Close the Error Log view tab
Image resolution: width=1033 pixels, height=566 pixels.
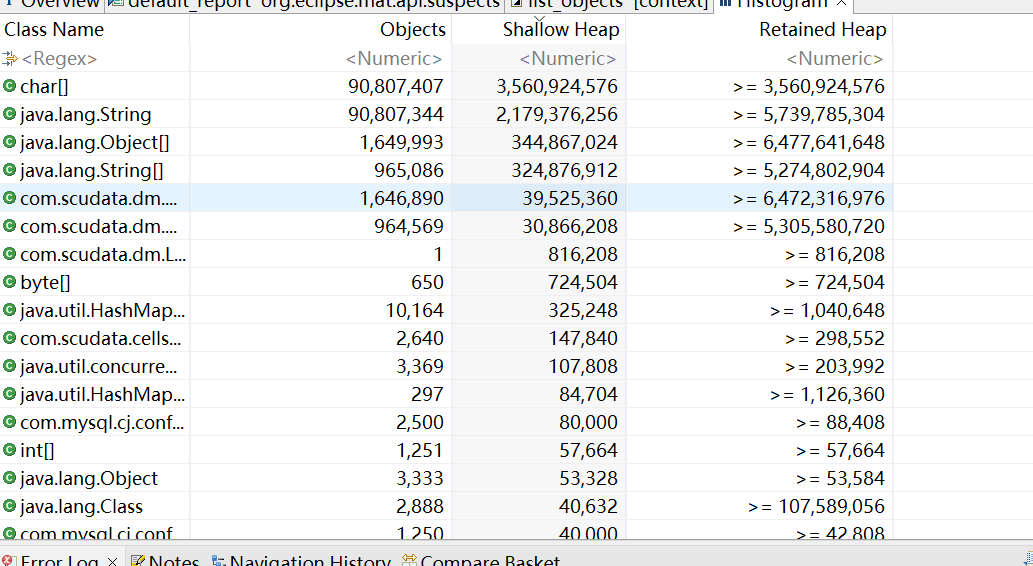(112, 561)
